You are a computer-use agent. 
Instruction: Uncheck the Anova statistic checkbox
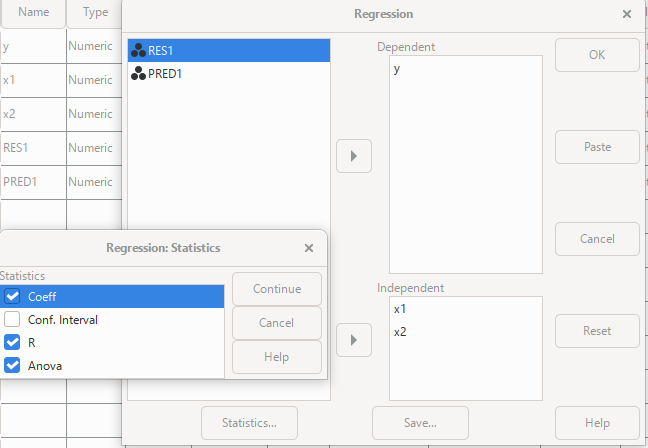(x=12, y=365)
